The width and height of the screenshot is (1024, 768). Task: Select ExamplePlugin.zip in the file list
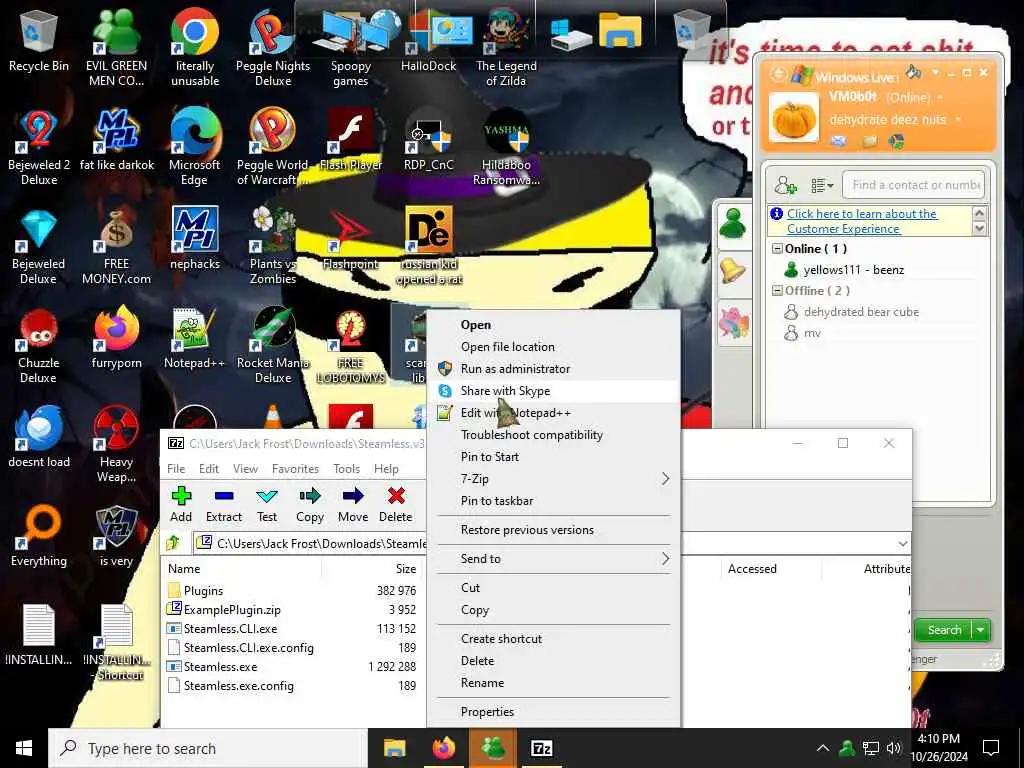coord(232,610)
